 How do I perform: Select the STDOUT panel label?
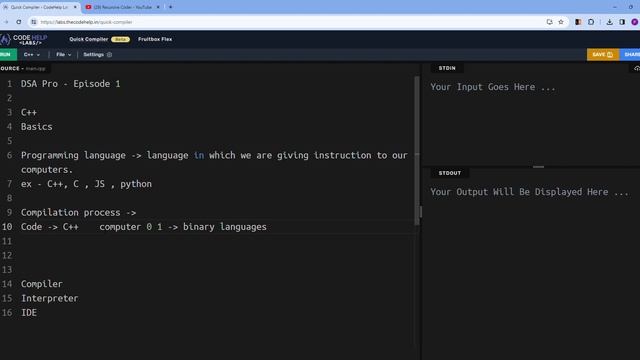point(449,173)
